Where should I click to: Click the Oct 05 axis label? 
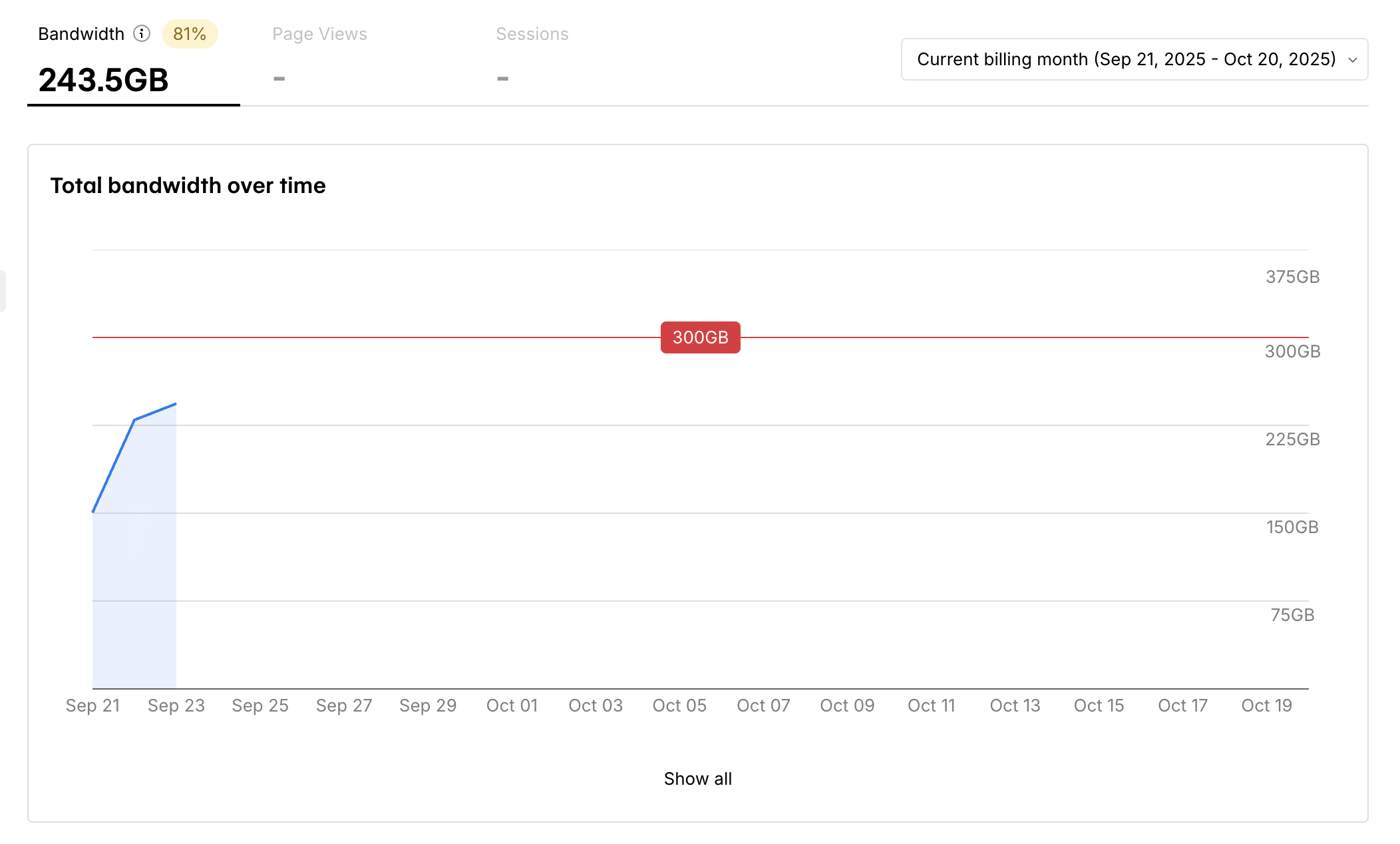tap(679, 706)
